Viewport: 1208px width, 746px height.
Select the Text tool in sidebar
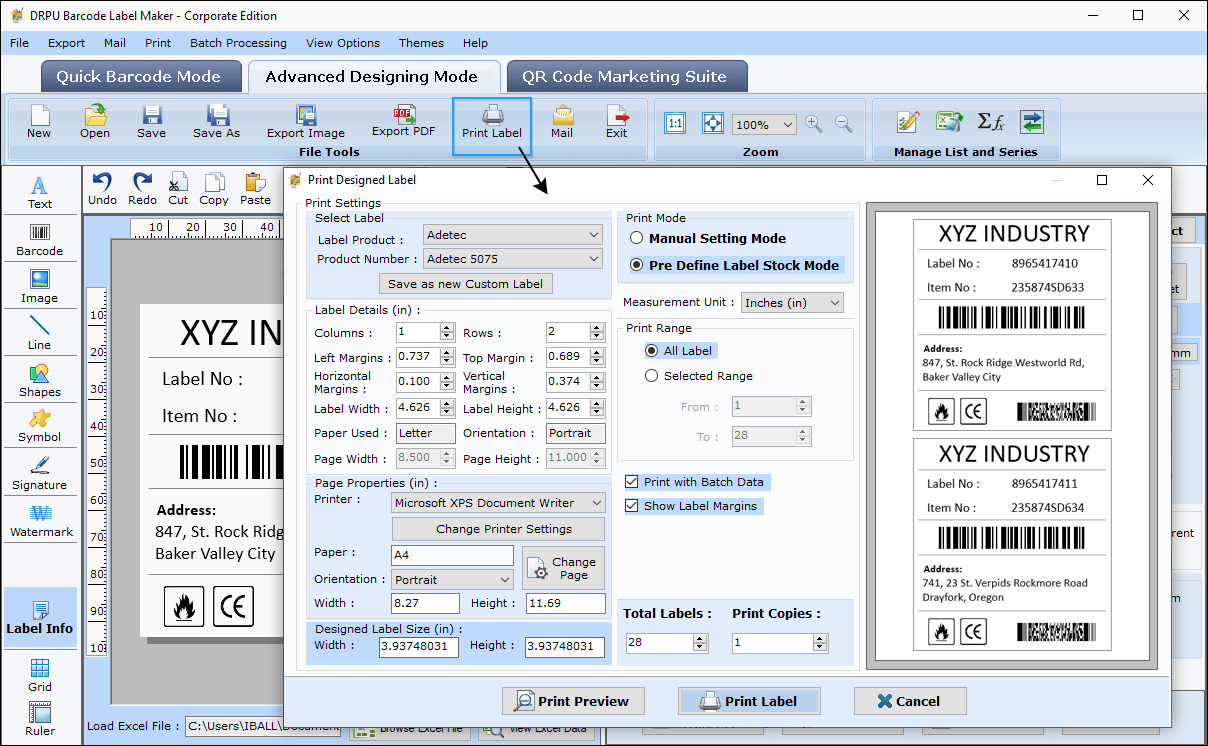(x=40, y=193)
